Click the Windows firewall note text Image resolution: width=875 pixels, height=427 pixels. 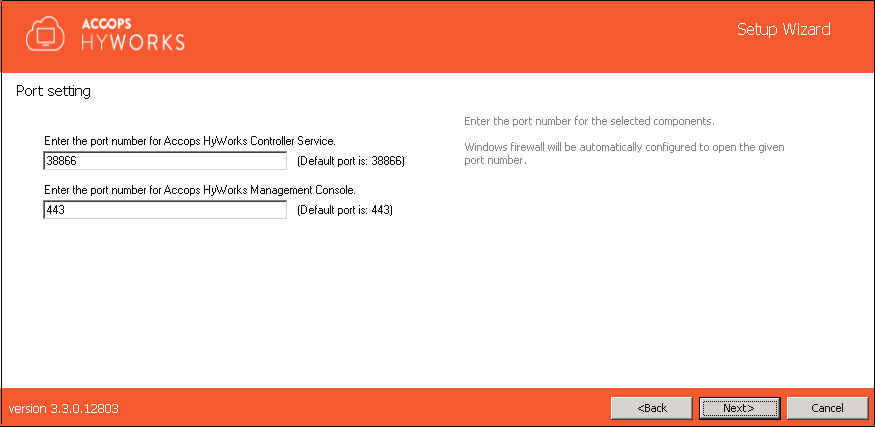(624, 154)
